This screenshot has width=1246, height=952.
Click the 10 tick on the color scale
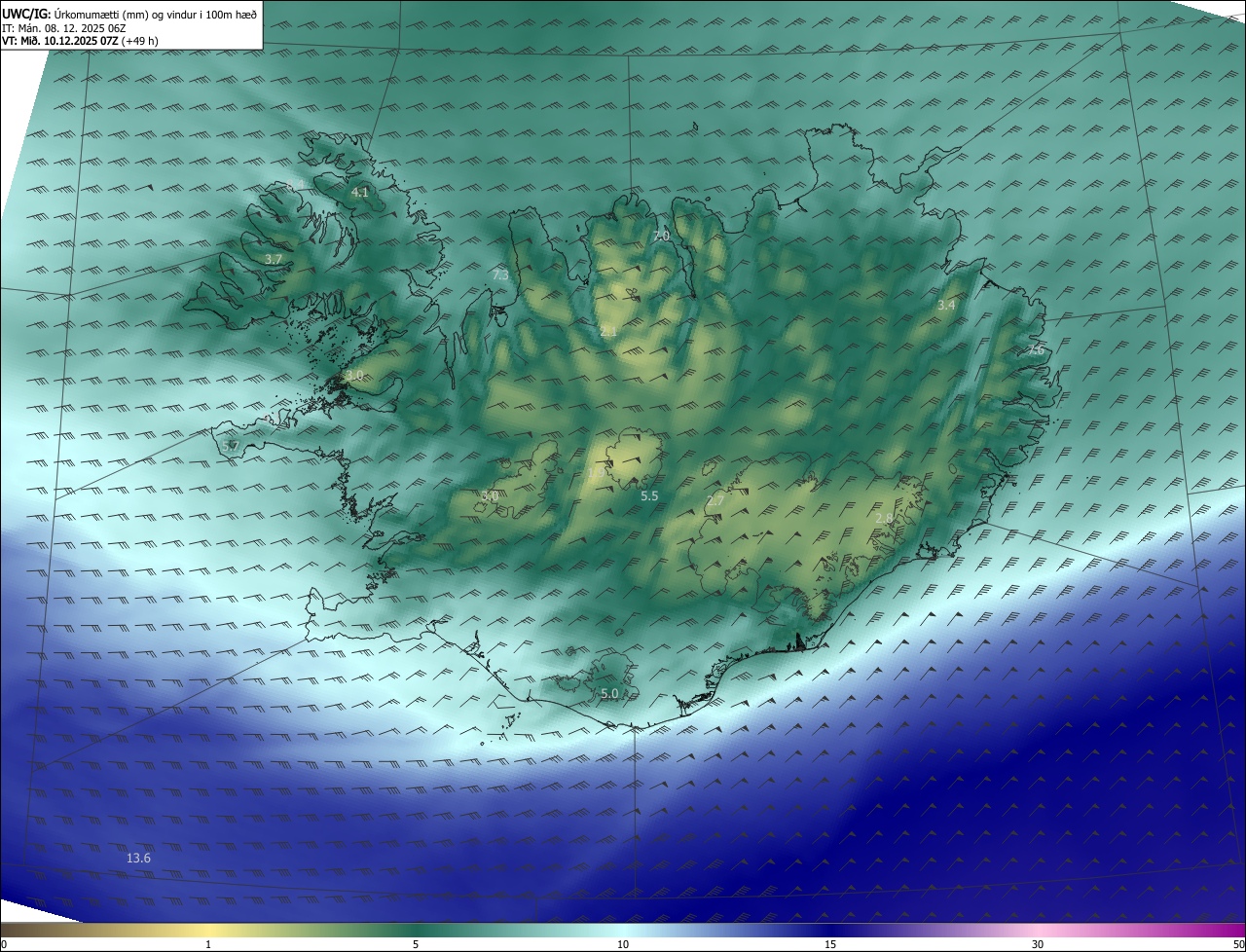[x=623, y=944]
